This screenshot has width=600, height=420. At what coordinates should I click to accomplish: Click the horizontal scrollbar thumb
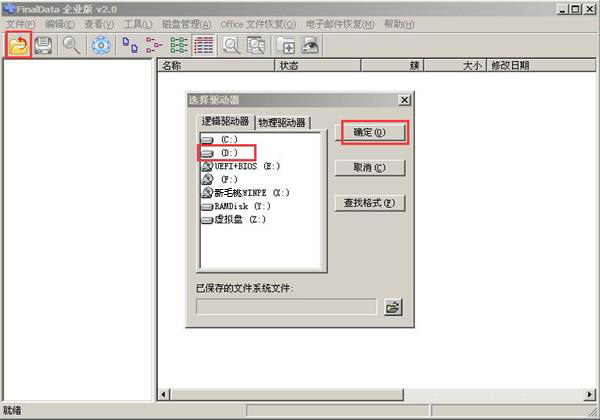[x=287, y=394]
